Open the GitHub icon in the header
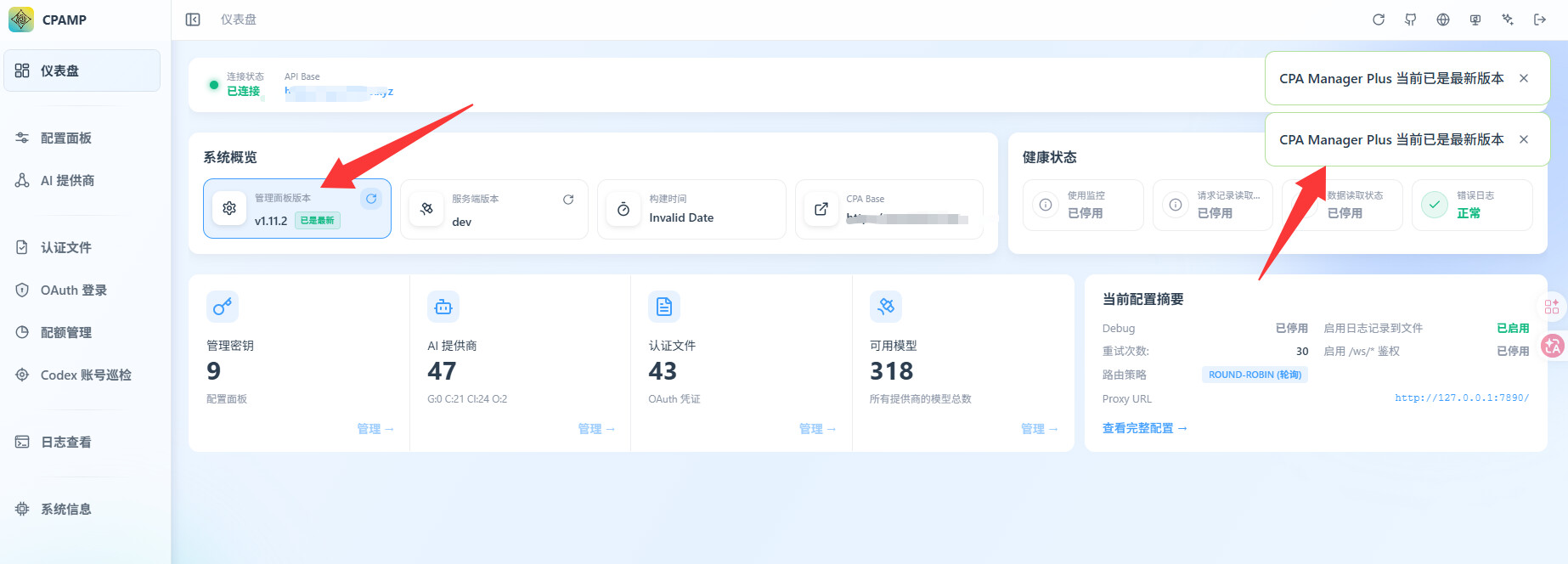The height and width of the screenshot is (564, 1568). point(1411,20)
